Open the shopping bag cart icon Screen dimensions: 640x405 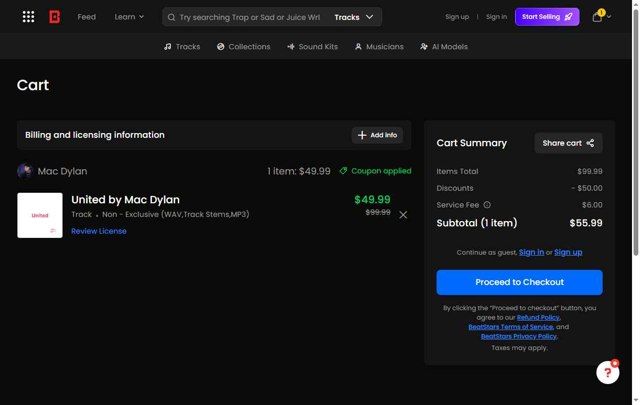597,17
